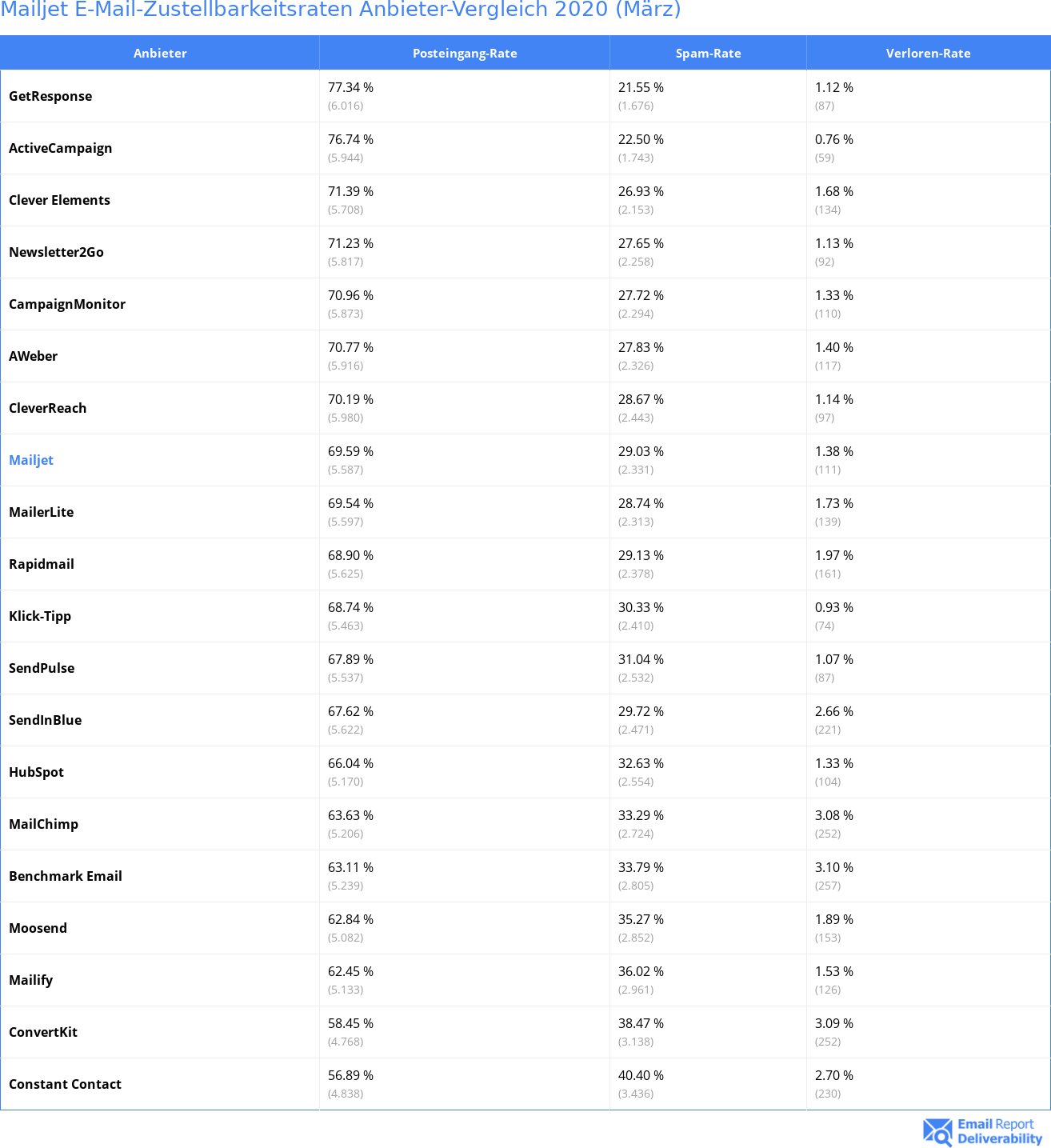Click the 40.40 % spam rate value
Viewport: 1051px width, 1148px height.
(641, 1075)
